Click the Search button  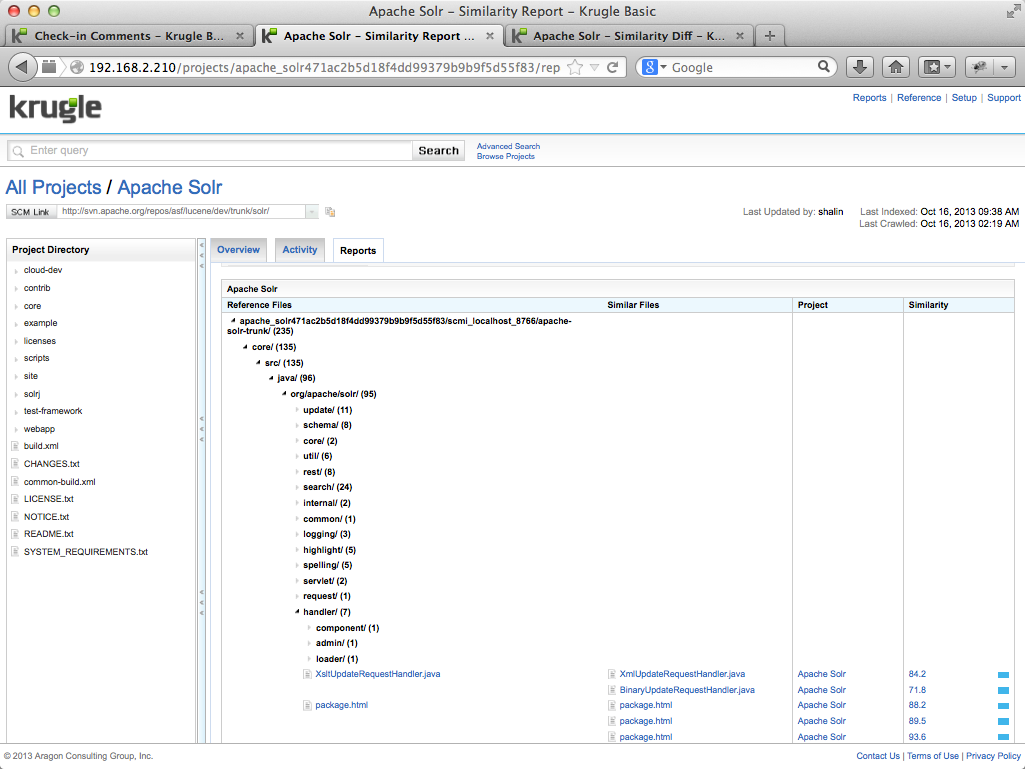point(438,150)
